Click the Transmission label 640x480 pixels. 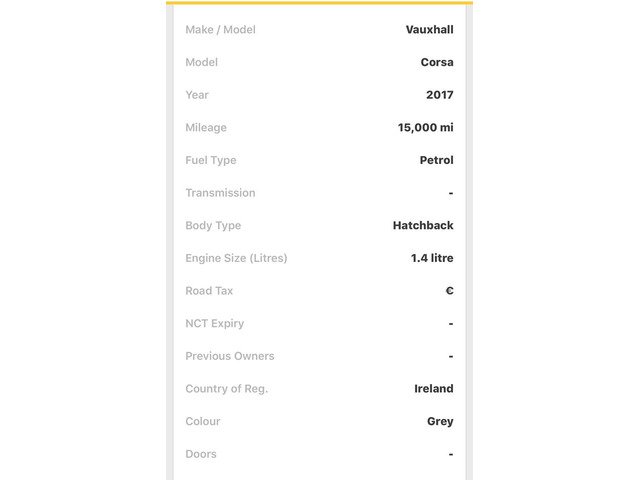[x=220, y=193]
